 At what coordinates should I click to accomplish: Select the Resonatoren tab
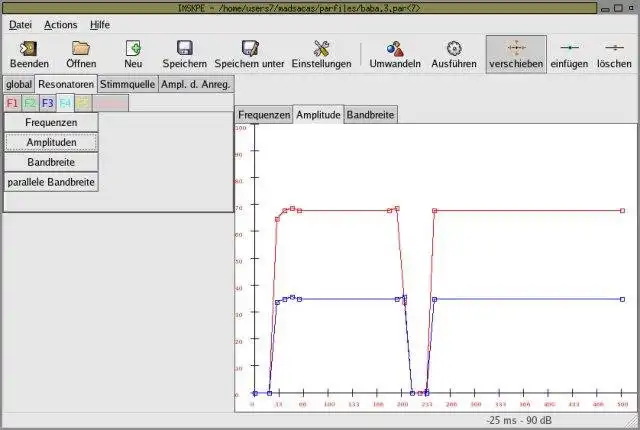[66, 84]
